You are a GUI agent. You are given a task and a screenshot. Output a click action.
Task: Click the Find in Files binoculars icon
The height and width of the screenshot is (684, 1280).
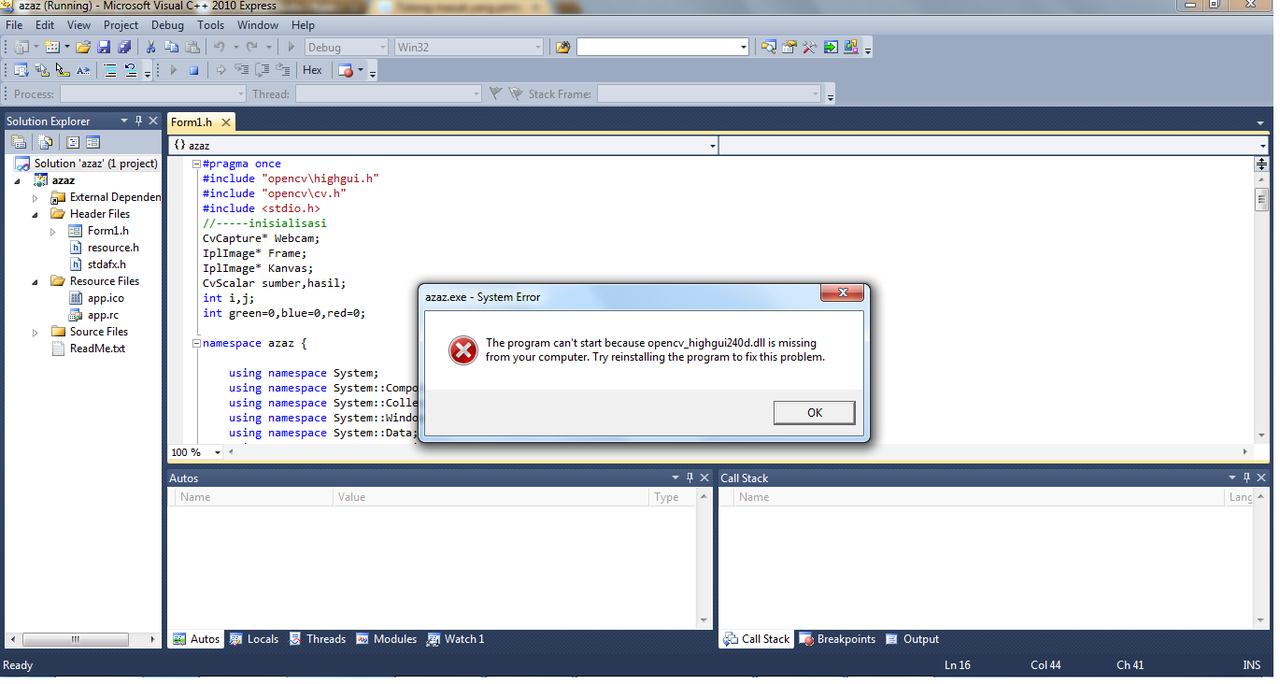(x=563, y=47)
